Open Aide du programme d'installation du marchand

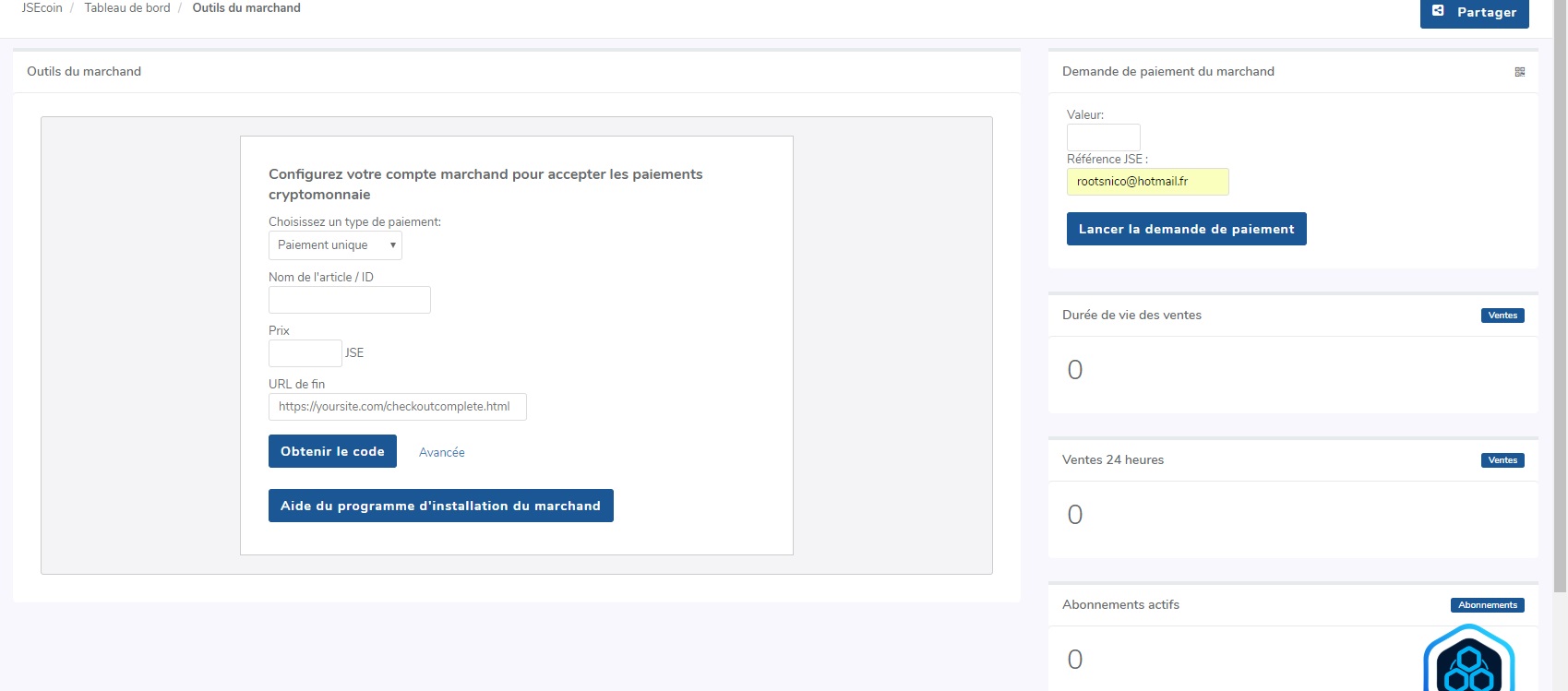click(440, 506)
